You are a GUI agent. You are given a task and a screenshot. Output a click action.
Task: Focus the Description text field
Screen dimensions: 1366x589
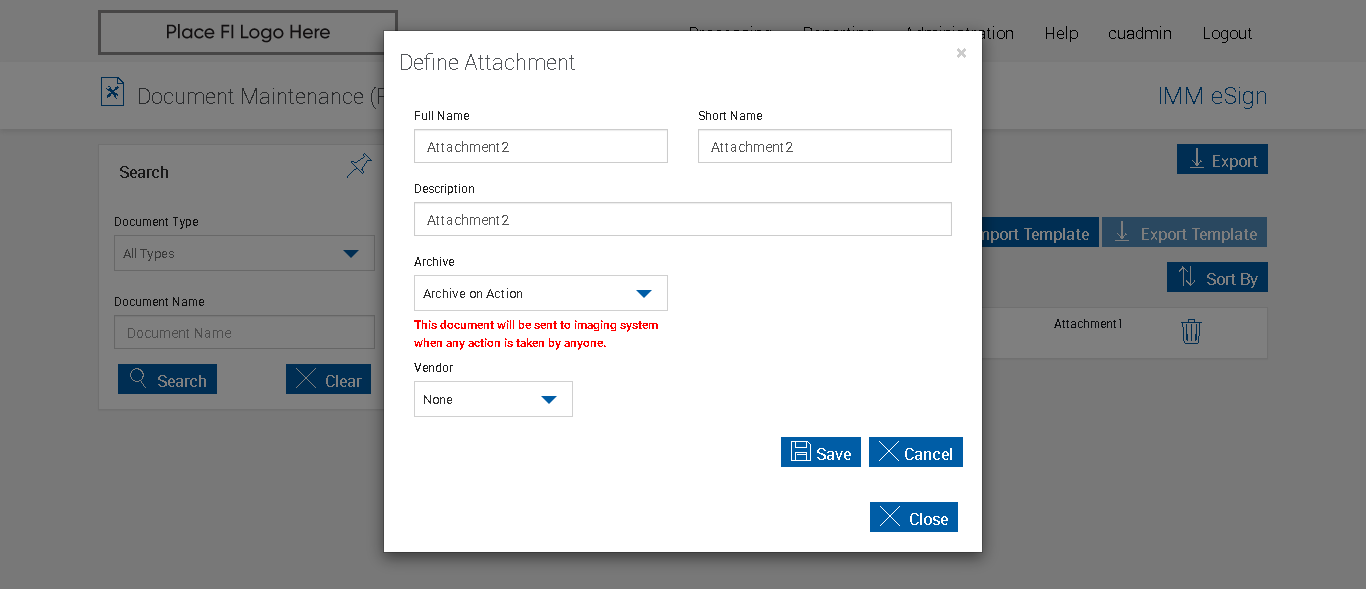[682, 220]
